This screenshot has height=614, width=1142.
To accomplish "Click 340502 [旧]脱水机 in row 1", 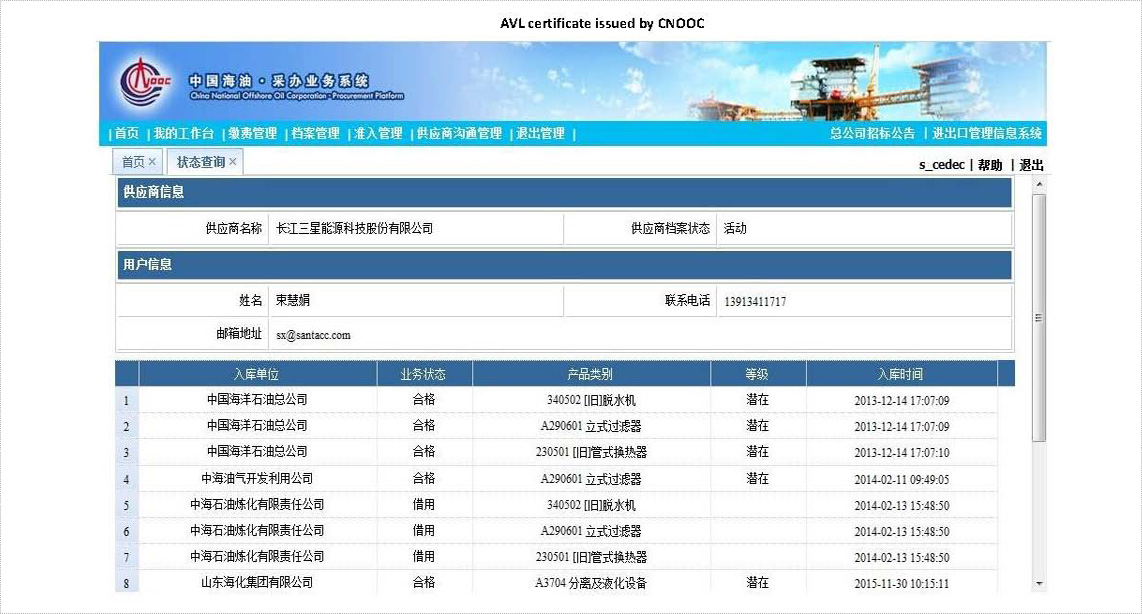I will point(591,400).
